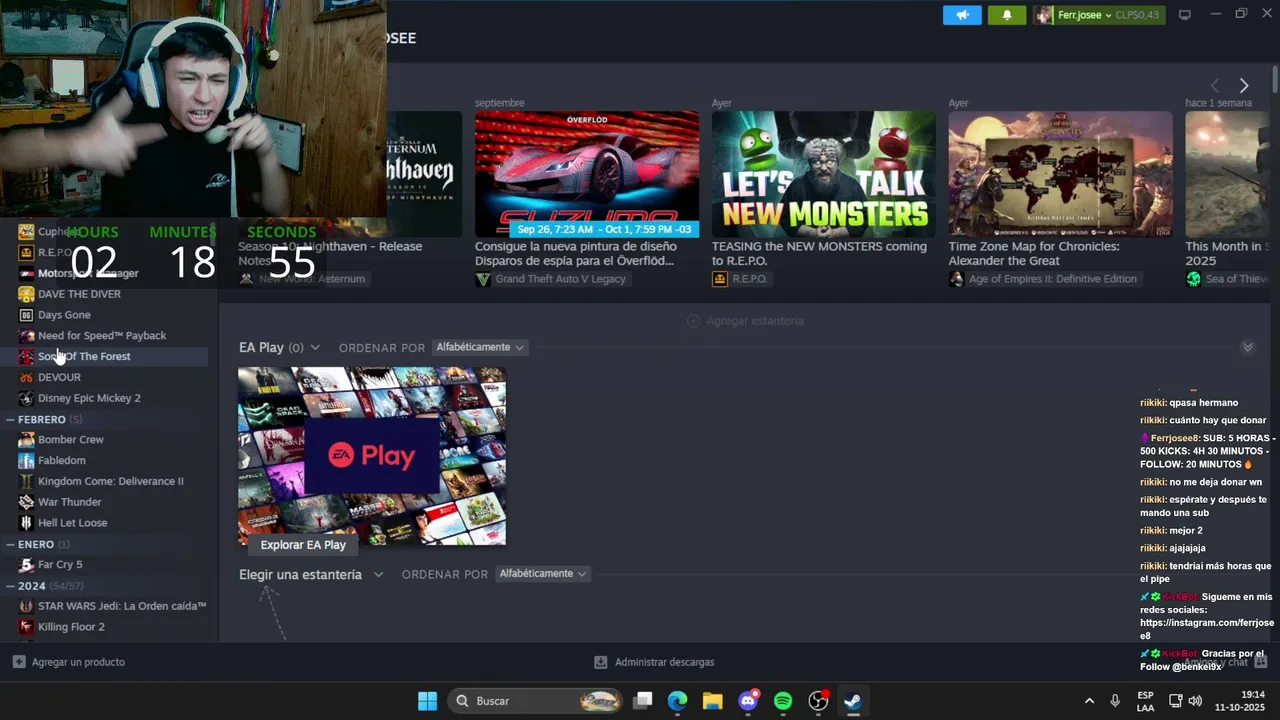
Task: Select Sons Of The Forest game
Action: tap(84, 357)
